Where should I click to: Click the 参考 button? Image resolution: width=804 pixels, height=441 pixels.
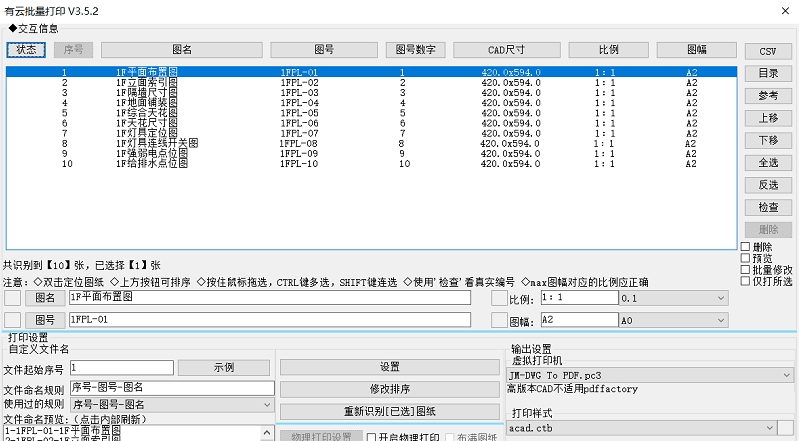pyautogui.click(x=768, y=96)
